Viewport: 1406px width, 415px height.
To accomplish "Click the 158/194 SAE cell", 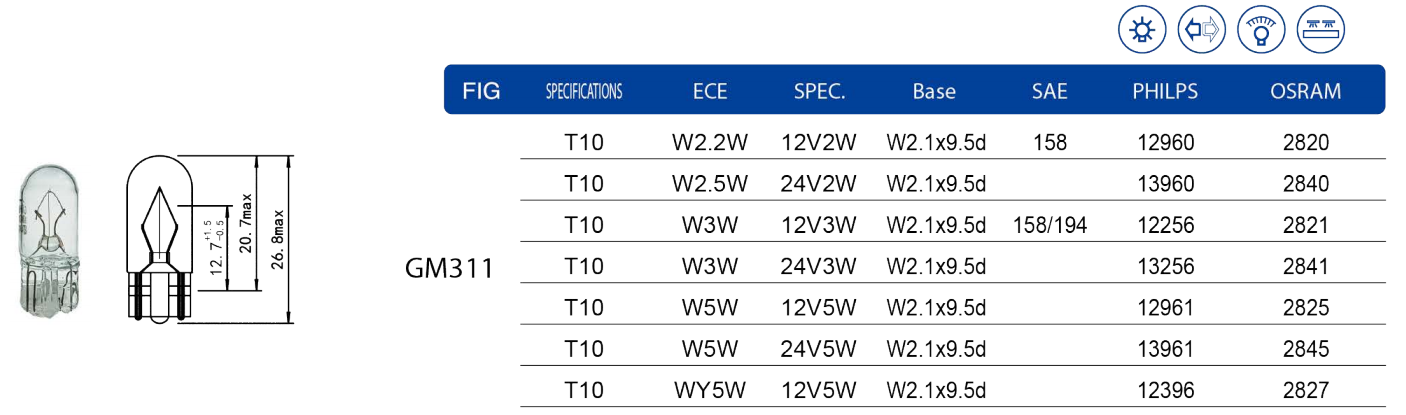I will coord(1049,225).
